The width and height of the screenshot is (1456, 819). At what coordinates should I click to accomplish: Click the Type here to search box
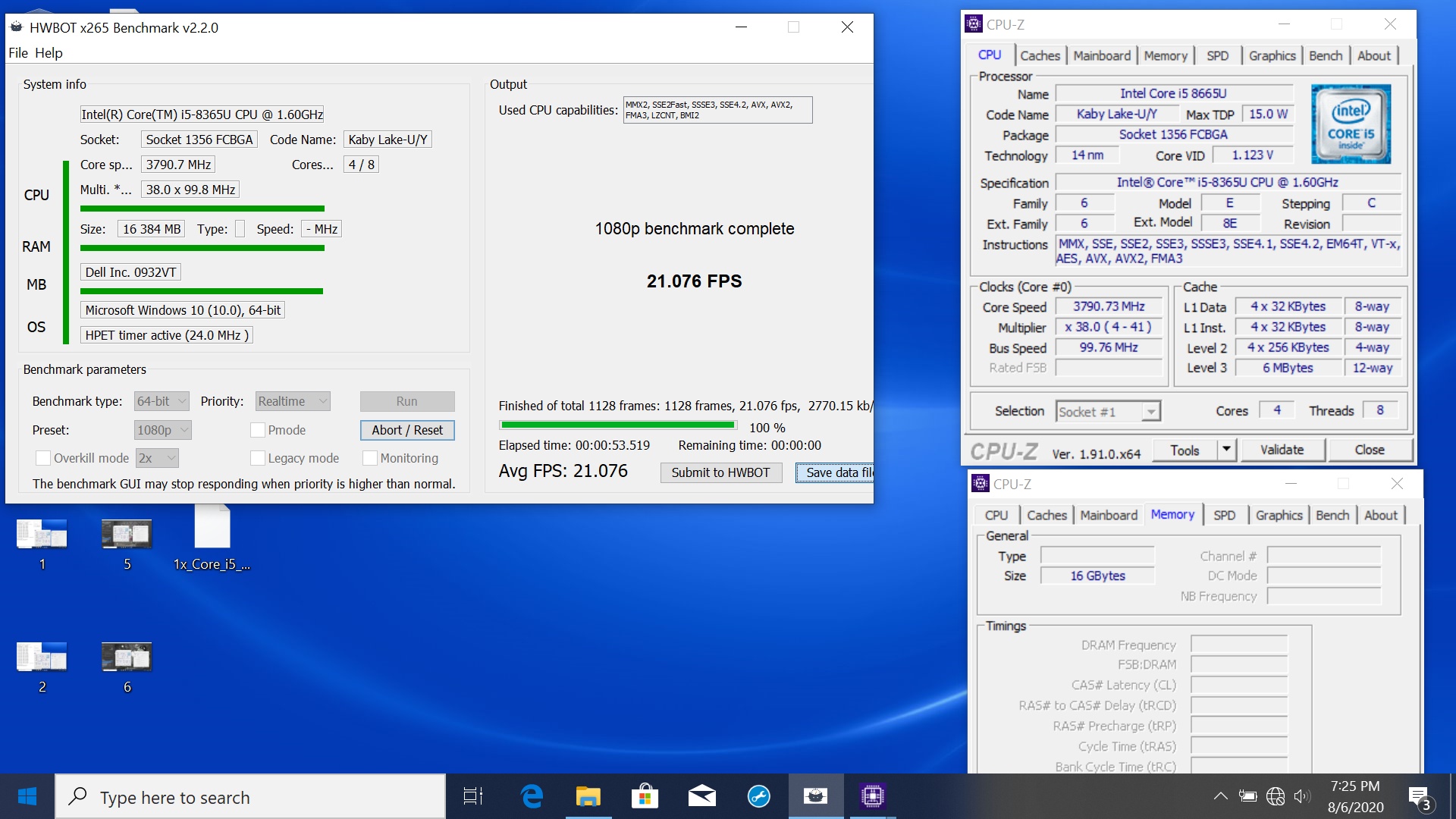(x=250, y=796)
